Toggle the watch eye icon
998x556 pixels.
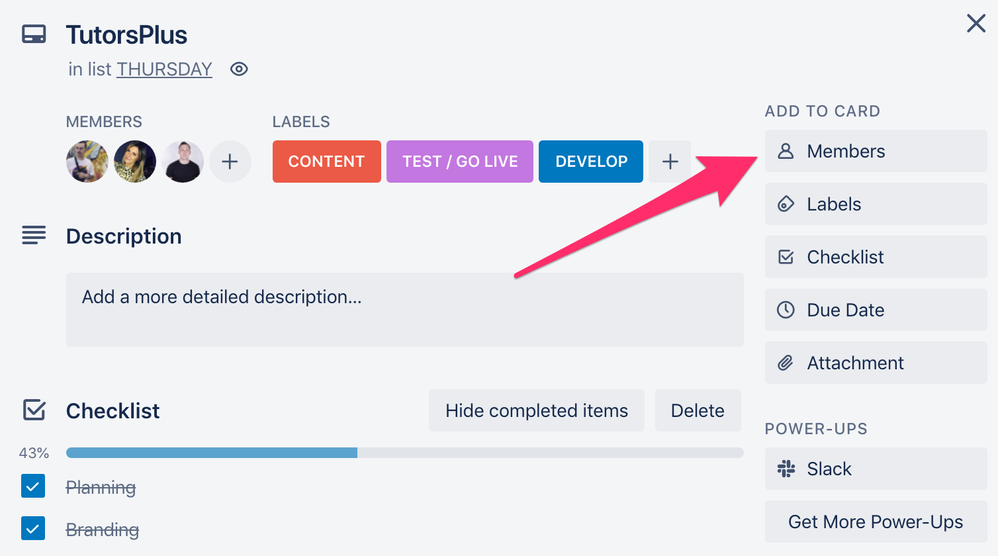239,69
